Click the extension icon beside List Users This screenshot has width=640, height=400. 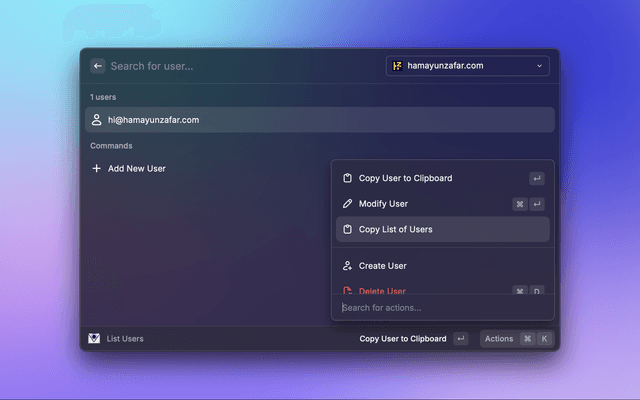[x=95, y=339]
